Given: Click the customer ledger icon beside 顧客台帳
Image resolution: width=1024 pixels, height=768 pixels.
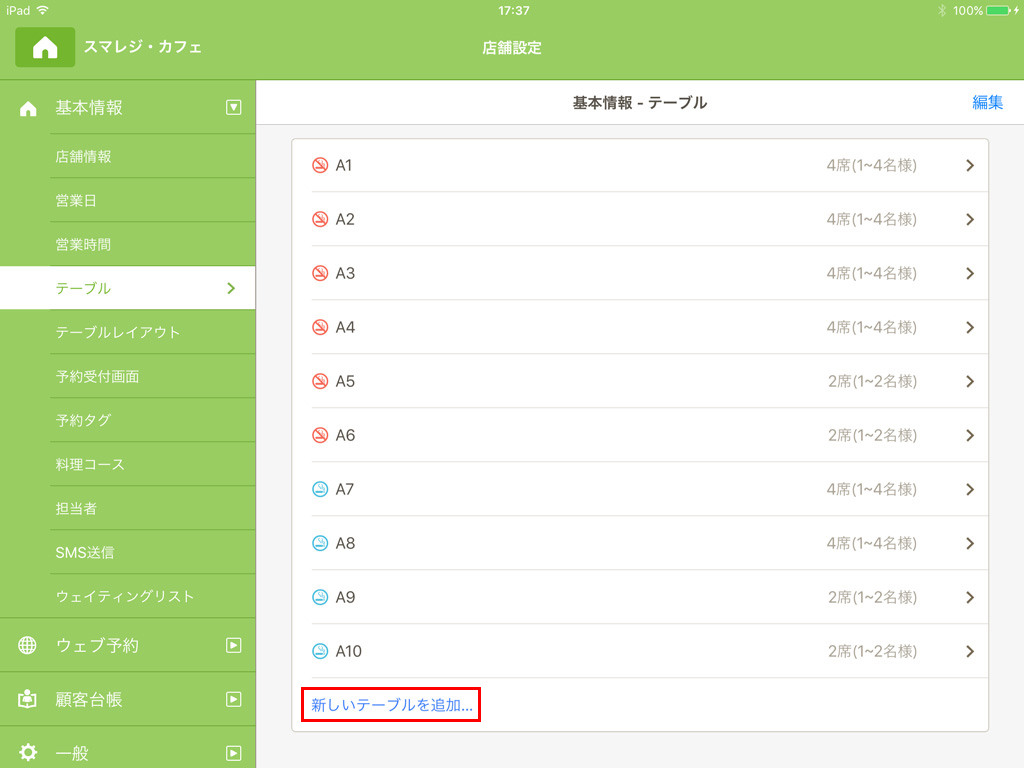Looking at the screenshot, I should [x=27, y=699].
